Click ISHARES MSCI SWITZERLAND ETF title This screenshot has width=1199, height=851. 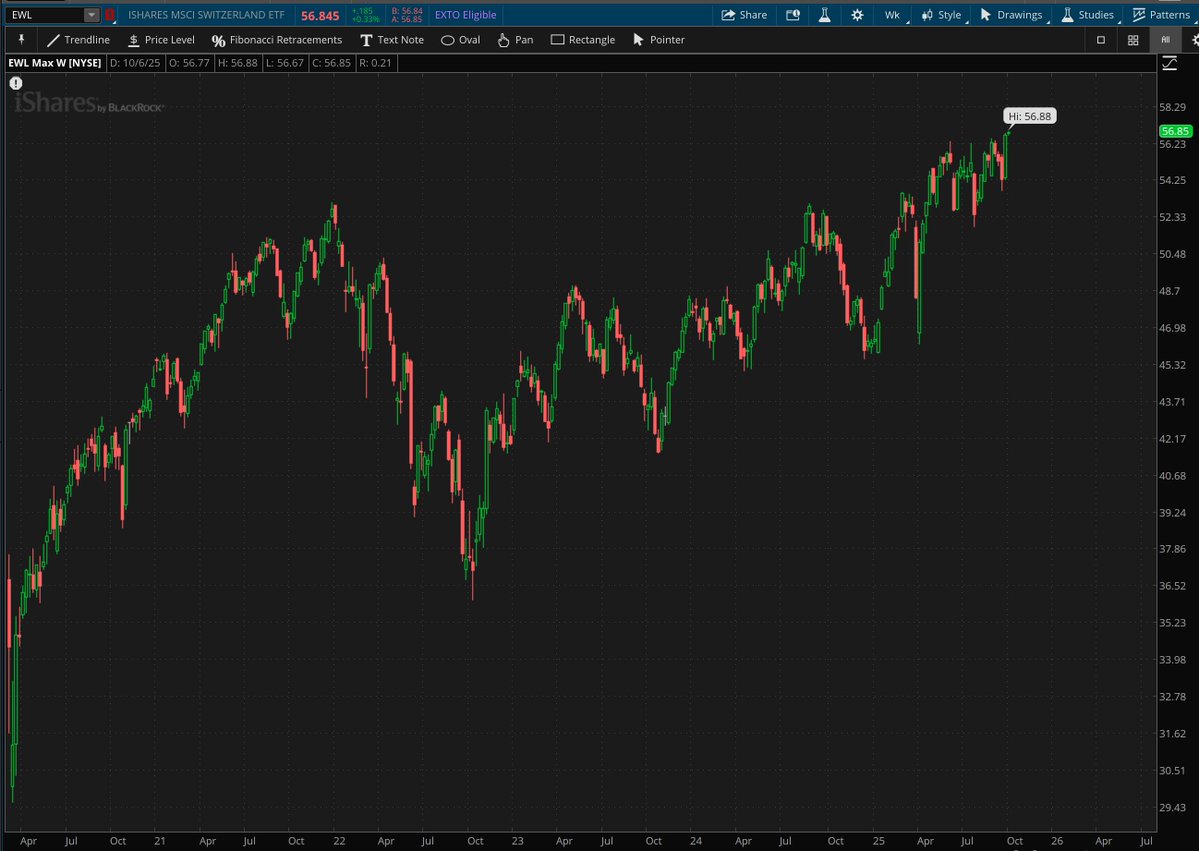pyautogui.click(x=206, y=15)
